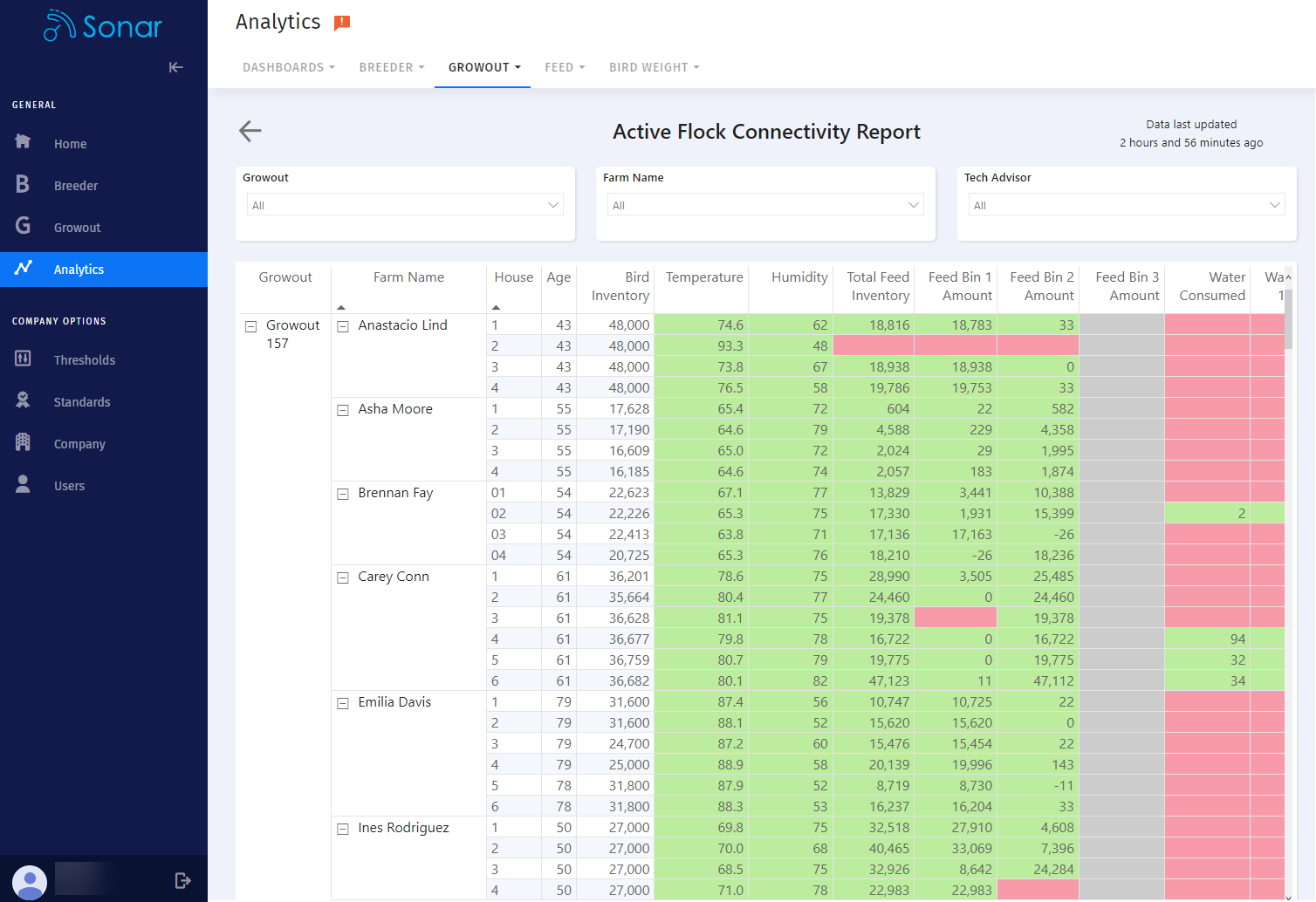This screenshot has height=902, width=1316.
Task: Collapse the Anastacio Lind farm rows
Action: [x=343, y=326]
